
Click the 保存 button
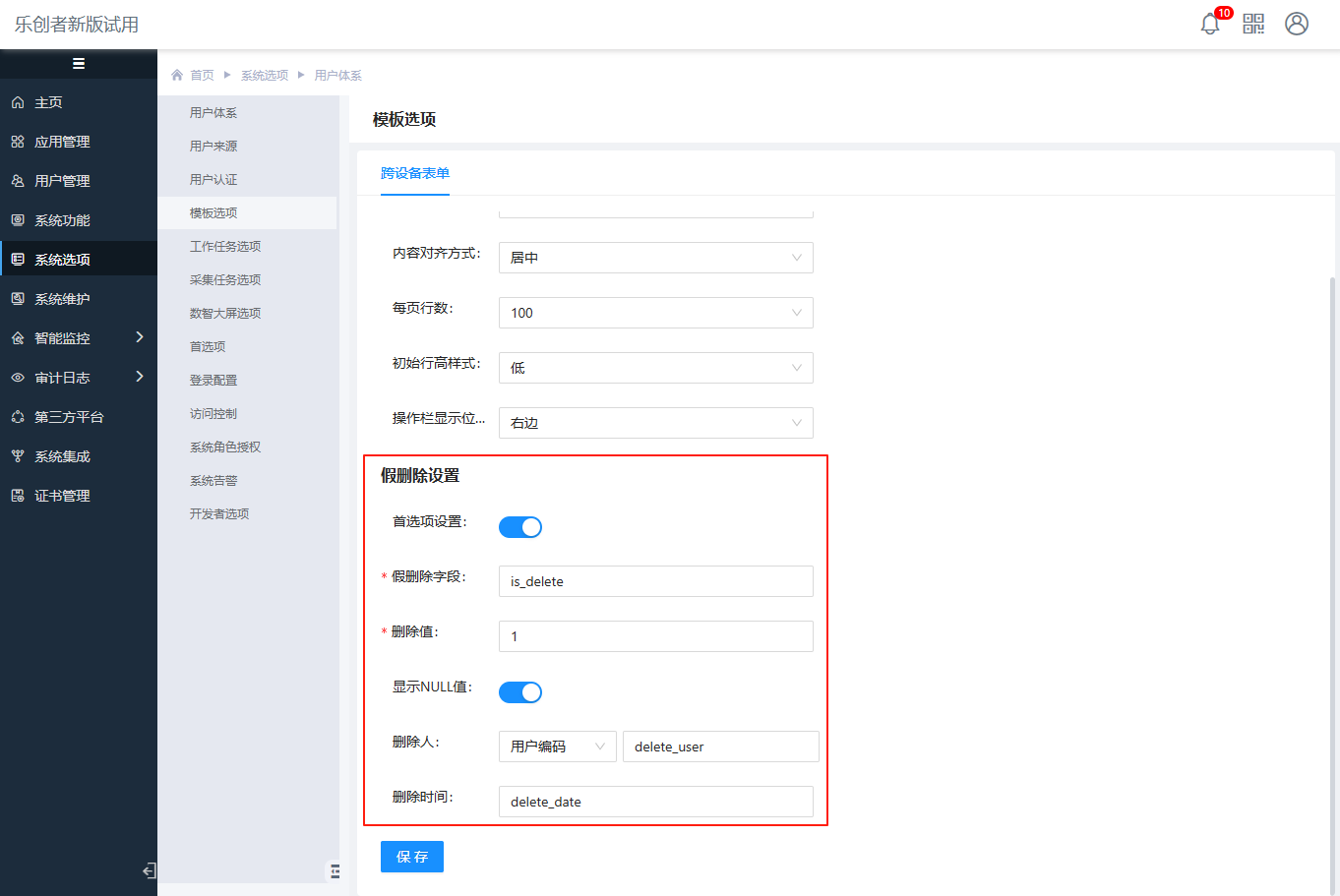(x=411, y=857)
